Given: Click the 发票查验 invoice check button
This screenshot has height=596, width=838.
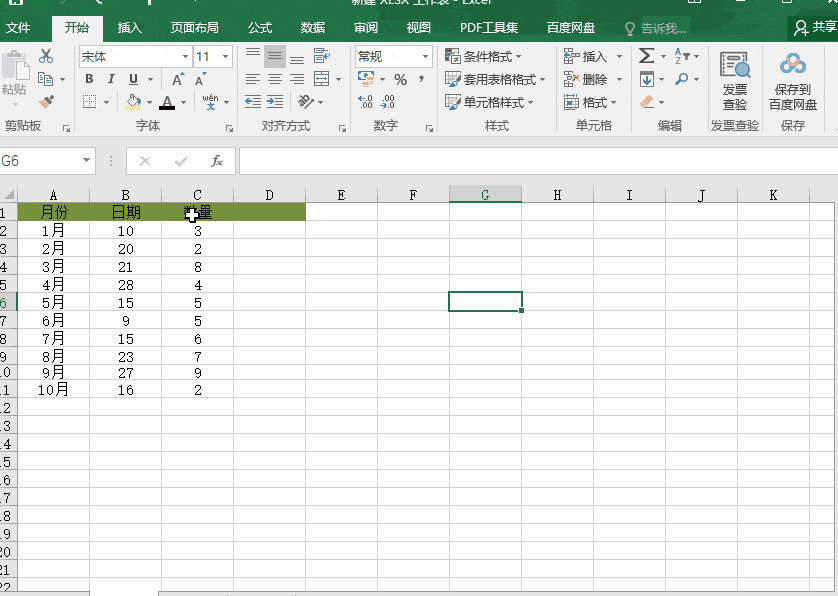Looking at the screenshot, I should (x=735, y=81).
